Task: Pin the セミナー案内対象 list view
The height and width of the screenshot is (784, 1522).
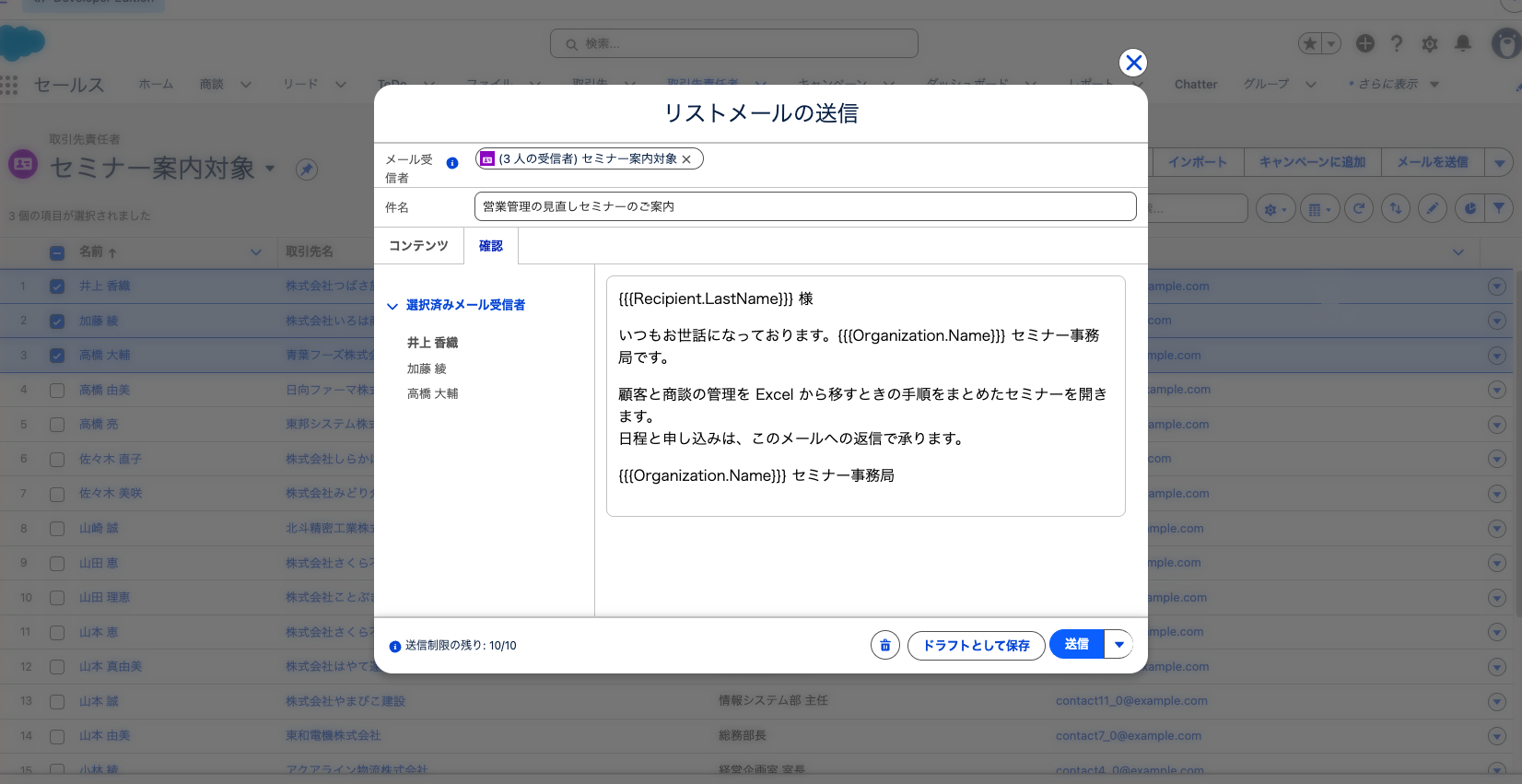Action: [307, 170]
